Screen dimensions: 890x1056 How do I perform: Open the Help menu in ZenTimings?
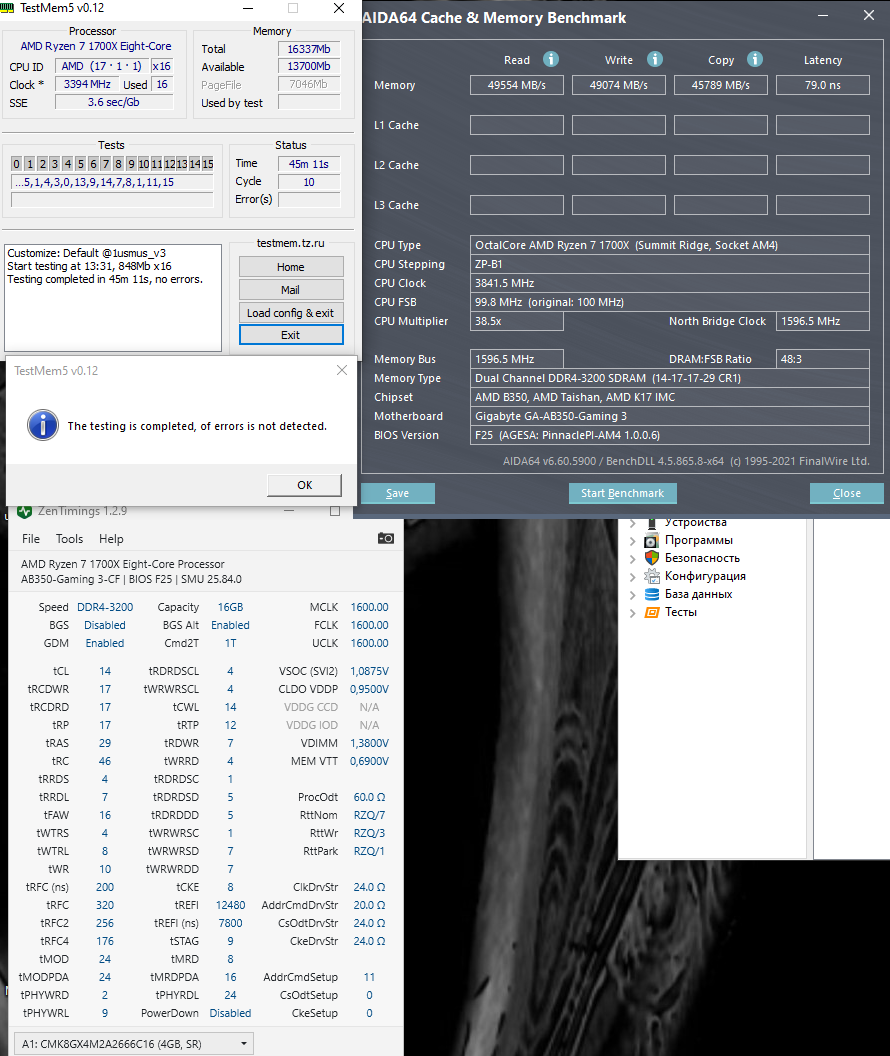111,539
